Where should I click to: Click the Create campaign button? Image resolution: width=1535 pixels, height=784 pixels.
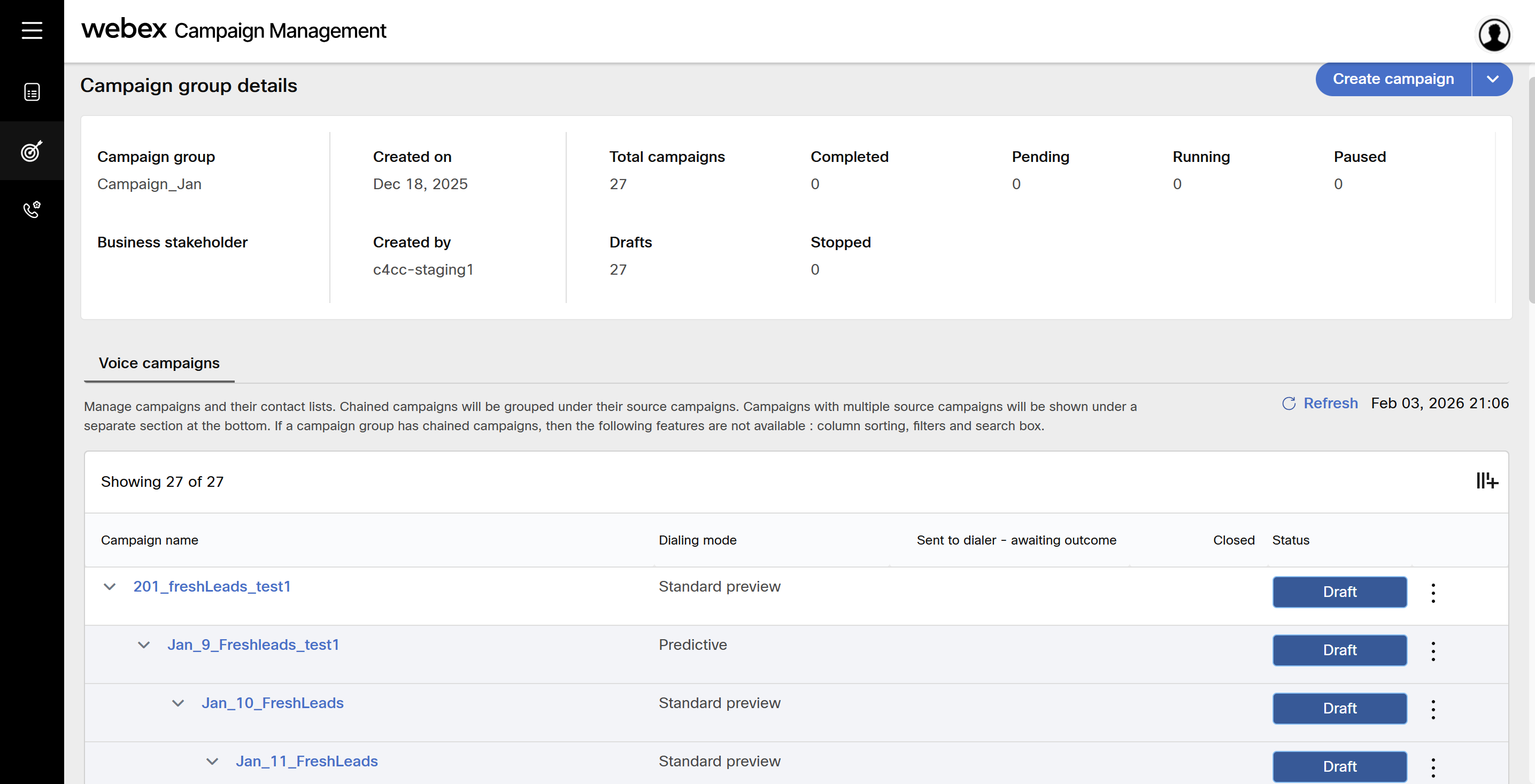point(1393,79)
